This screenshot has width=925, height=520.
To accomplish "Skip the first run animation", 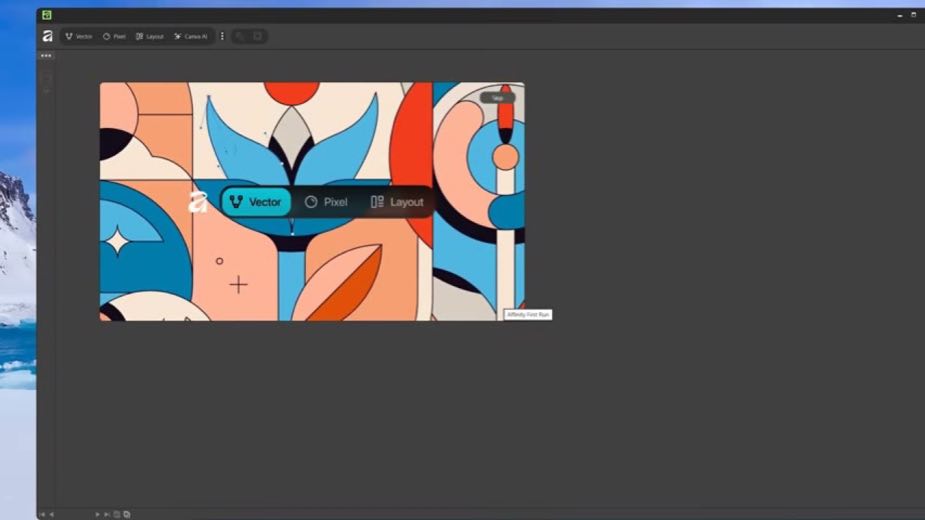I will [497, 98].
